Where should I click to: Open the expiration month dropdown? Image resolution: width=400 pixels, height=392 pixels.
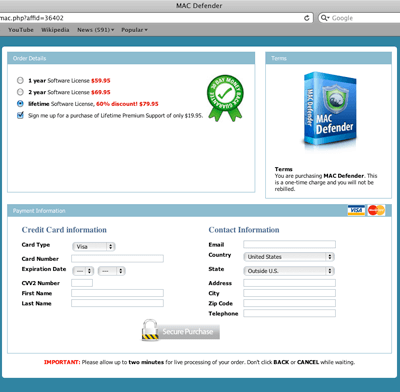pyautogui.click(x=83, y=271)
